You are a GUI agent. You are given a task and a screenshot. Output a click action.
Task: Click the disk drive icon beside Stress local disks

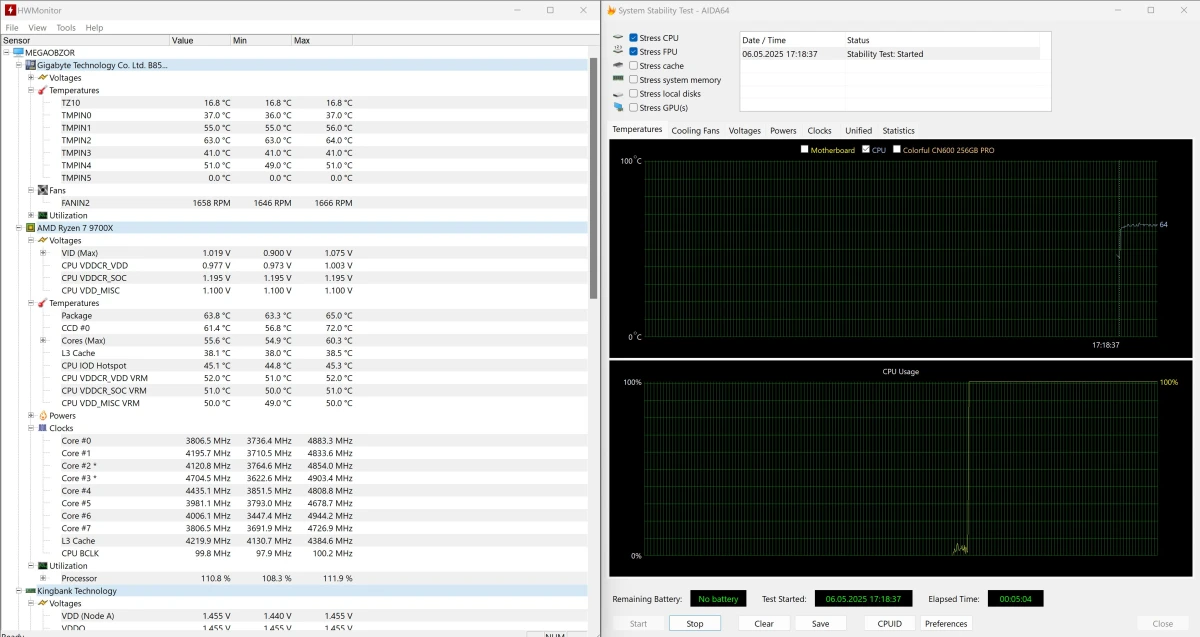point(618,93)
